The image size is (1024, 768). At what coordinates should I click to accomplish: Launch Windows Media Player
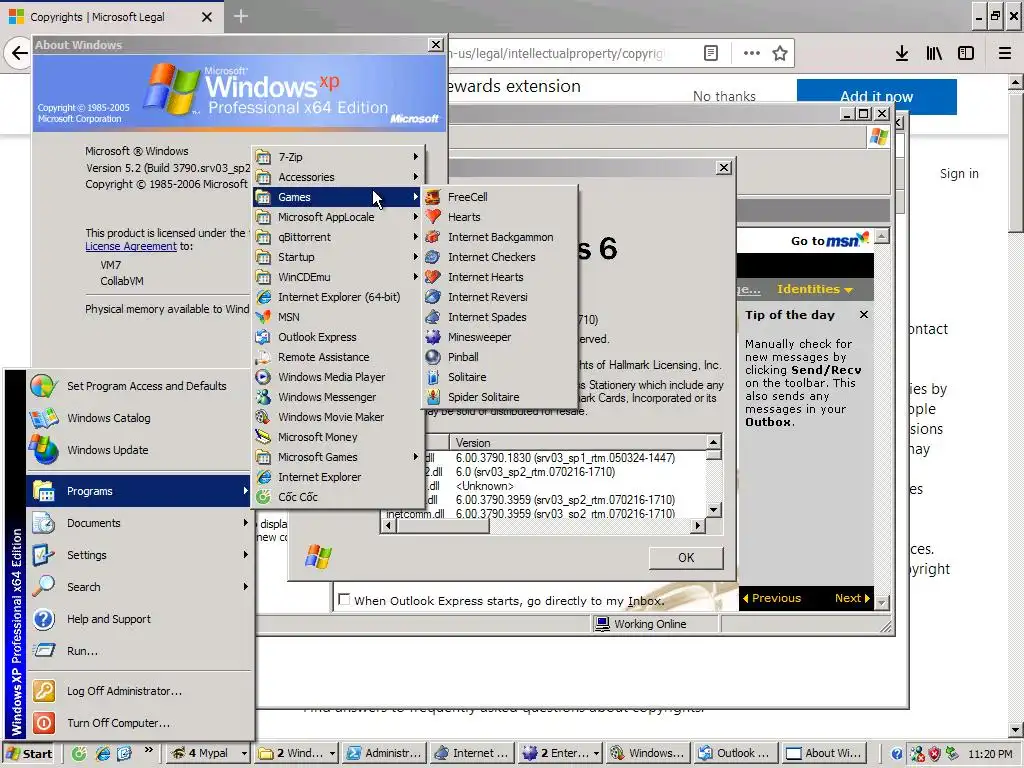click(x=338, y=377)
